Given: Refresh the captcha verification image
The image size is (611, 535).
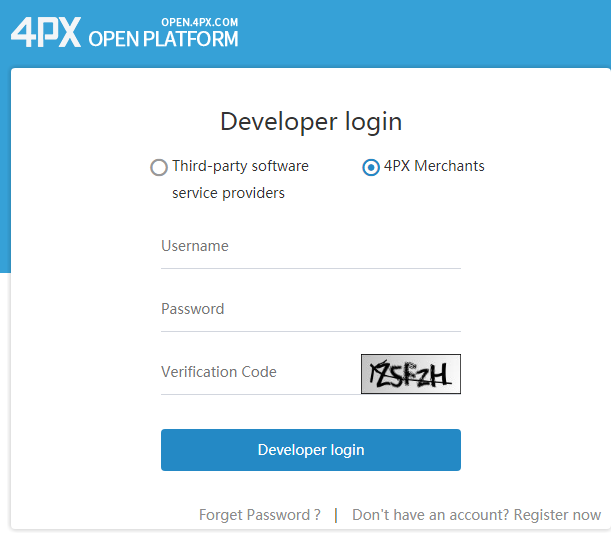Looking at the screenshot, I should pyautogui.click(x=411, y=374).
